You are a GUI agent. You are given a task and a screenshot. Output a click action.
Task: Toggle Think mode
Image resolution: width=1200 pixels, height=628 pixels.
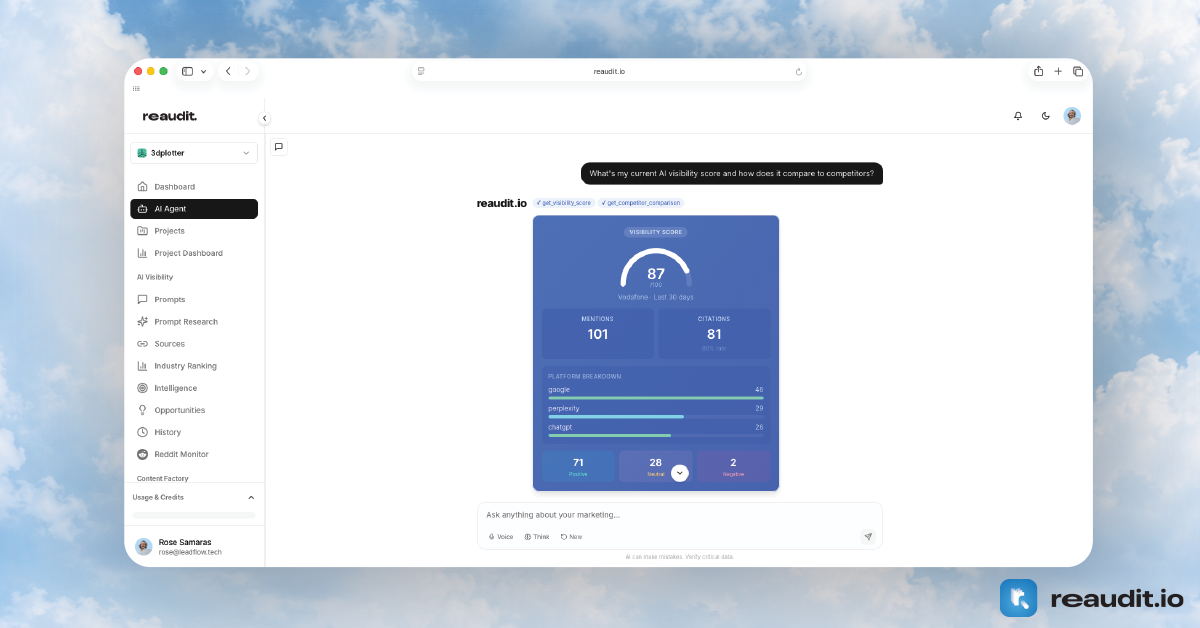537,537
